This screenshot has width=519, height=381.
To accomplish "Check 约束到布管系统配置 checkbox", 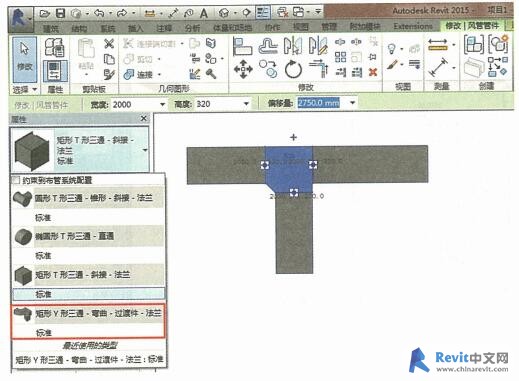I will coord(16,180).
